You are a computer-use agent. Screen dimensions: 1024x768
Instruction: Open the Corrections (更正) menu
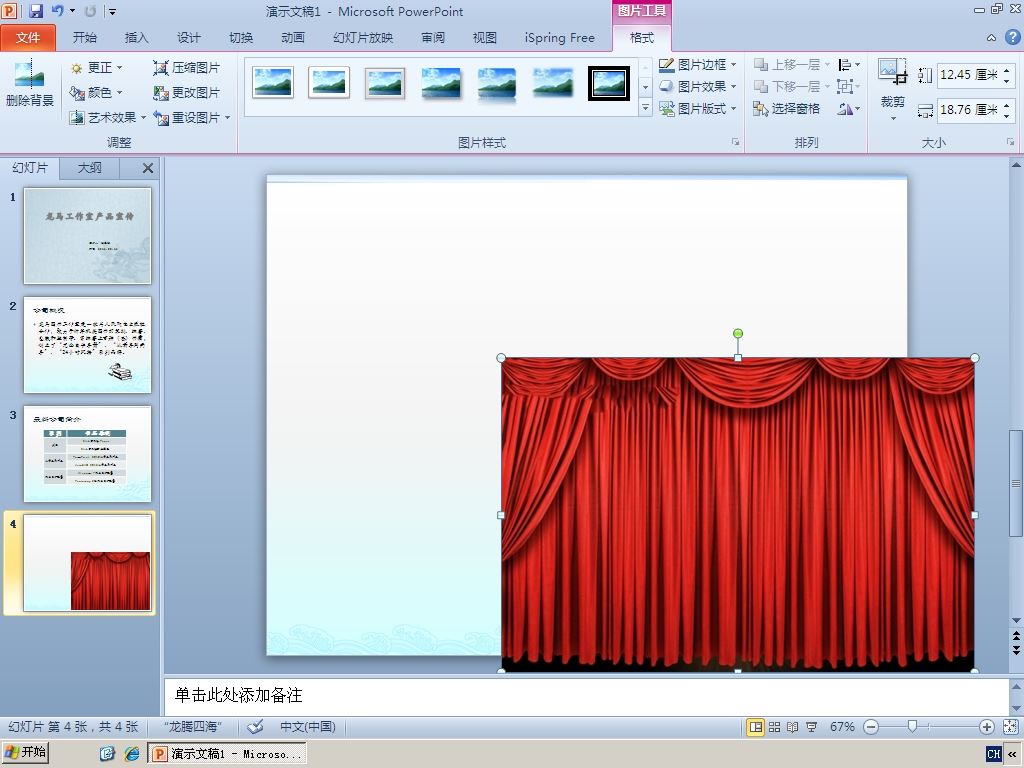[97, 67]
